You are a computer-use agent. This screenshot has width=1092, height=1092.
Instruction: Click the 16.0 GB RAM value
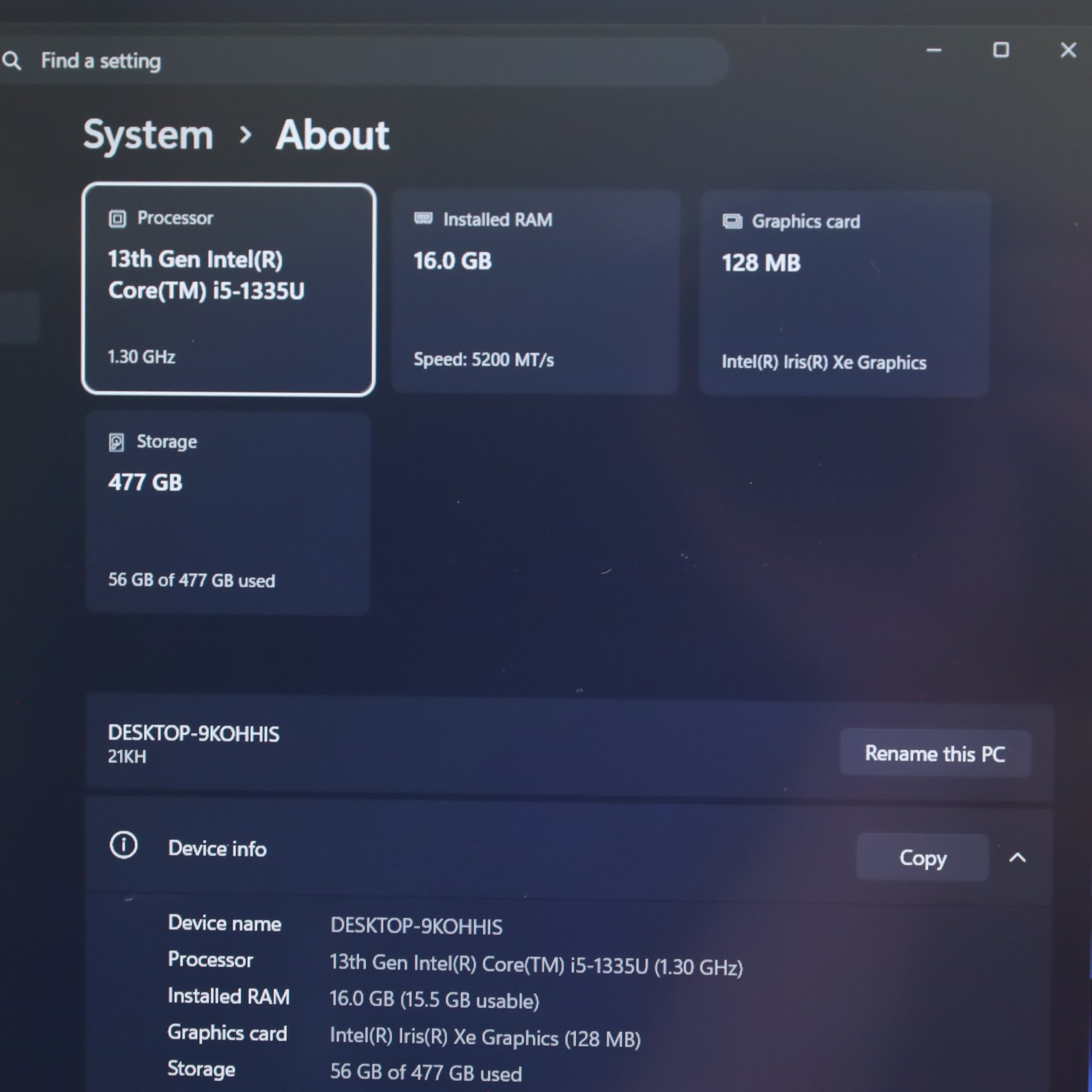pyautogui.click(x=452, y=261)
